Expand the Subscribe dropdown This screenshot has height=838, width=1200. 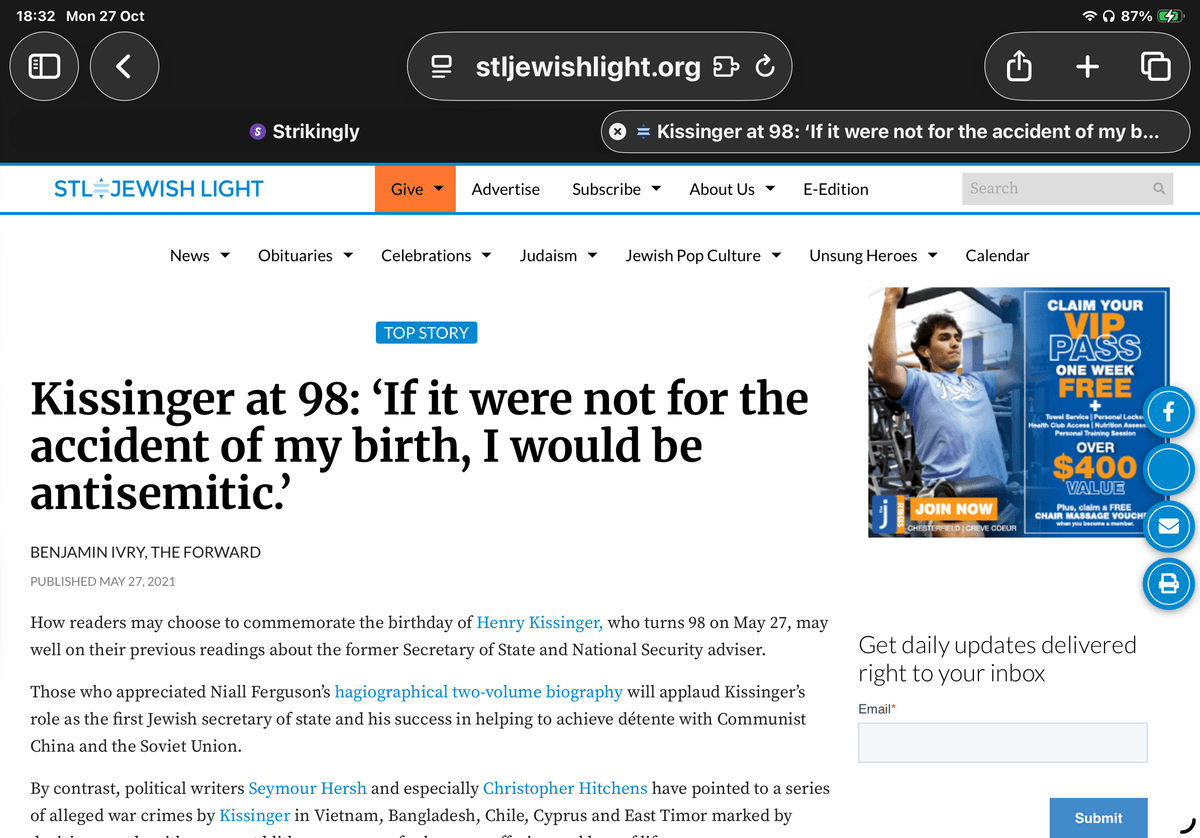click(x=616, y=189)
